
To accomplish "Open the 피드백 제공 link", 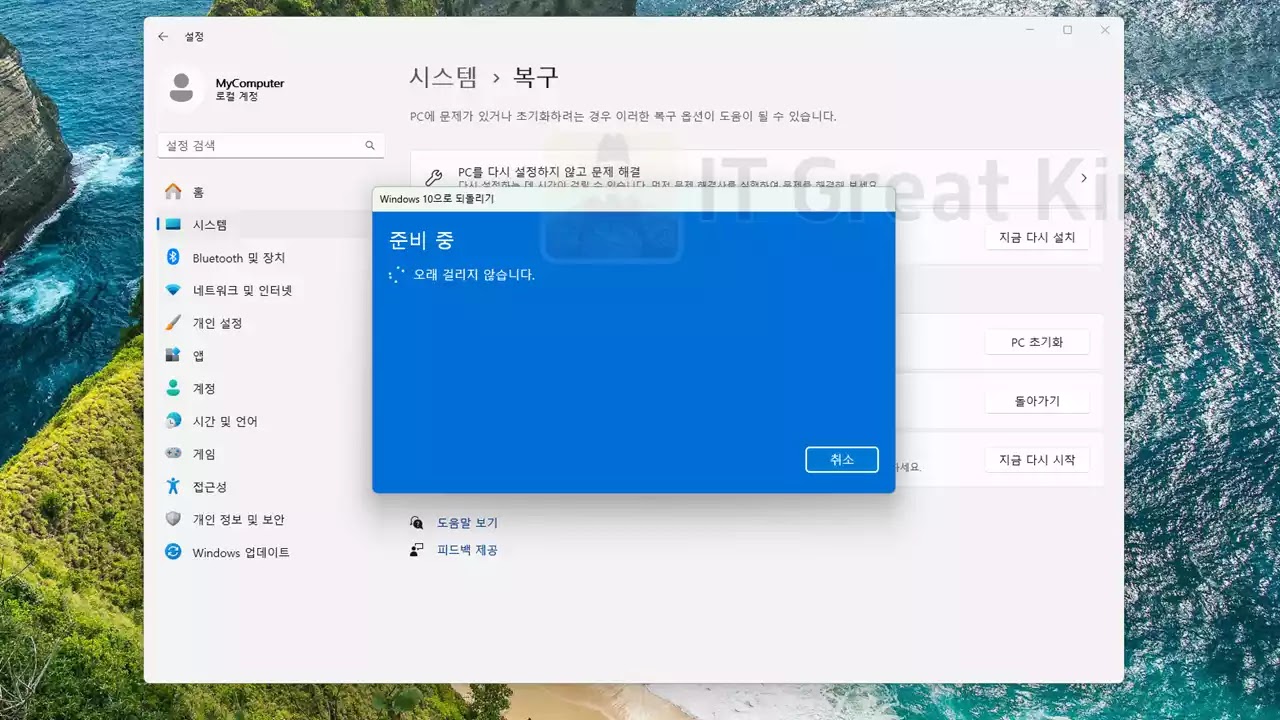I will 467,550.
